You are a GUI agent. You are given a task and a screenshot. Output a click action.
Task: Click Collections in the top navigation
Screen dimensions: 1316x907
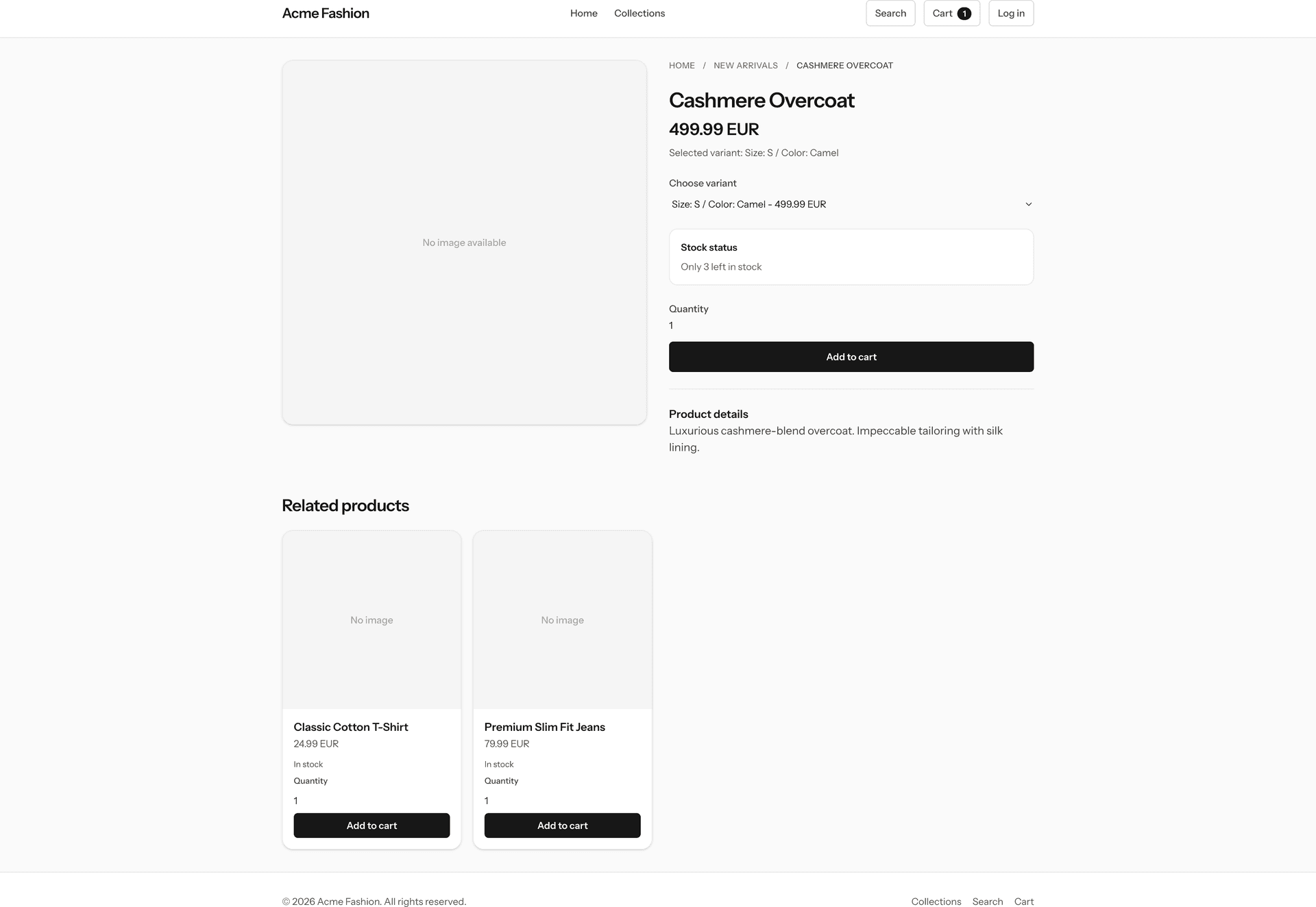tap(639, 13)
